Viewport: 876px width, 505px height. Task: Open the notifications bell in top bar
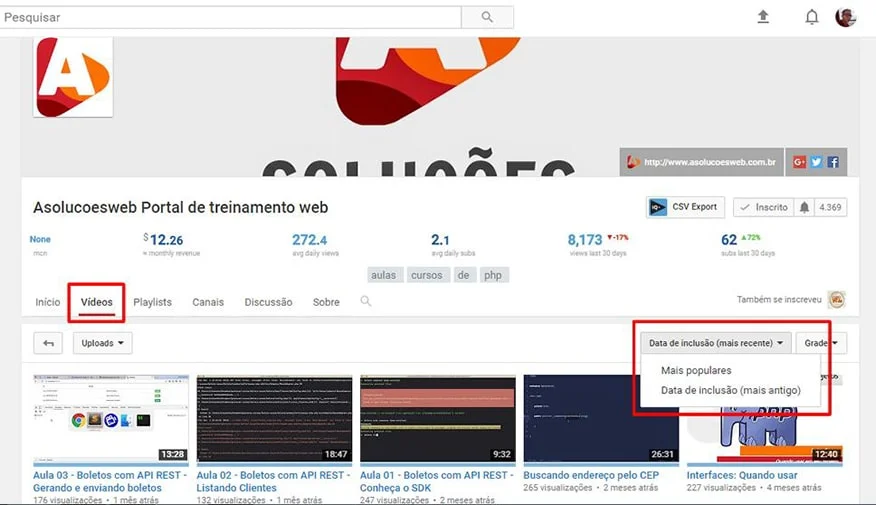tap(812, 17)
